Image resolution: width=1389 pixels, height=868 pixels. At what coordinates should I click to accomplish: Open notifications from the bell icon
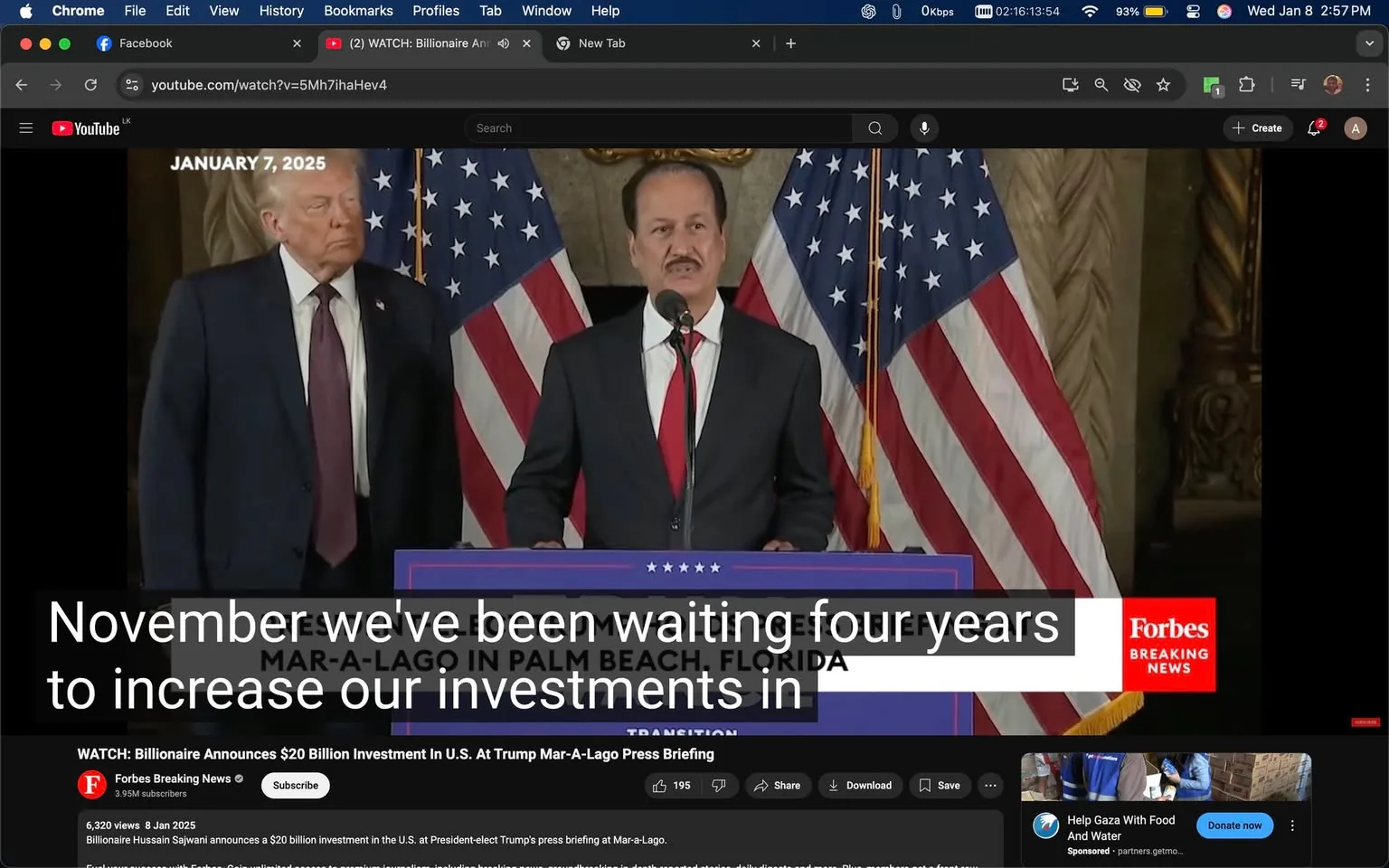coord(1313,127)
